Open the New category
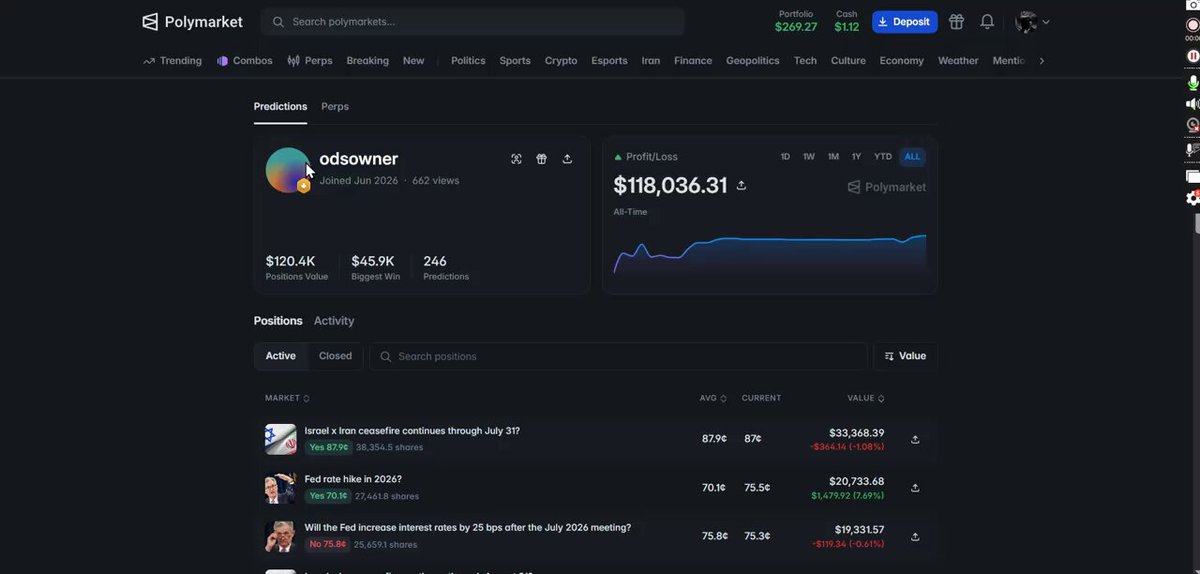This screenshot has height=574, width=1200. click(413, 61)
